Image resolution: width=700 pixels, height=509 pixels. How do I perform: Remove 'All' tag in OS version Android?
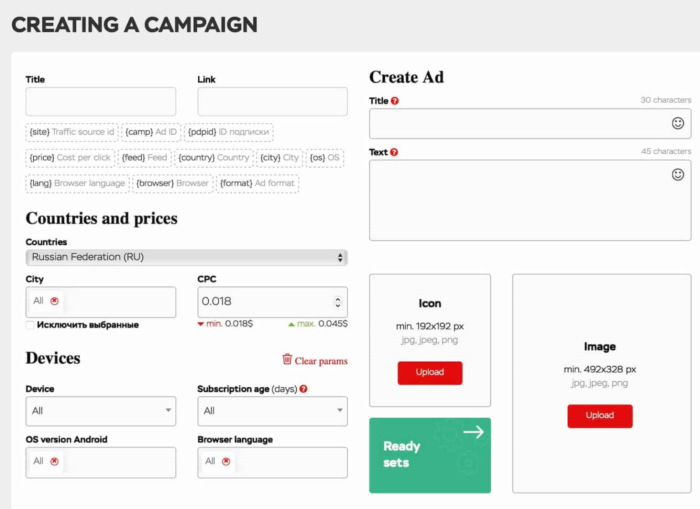[54, 461]
